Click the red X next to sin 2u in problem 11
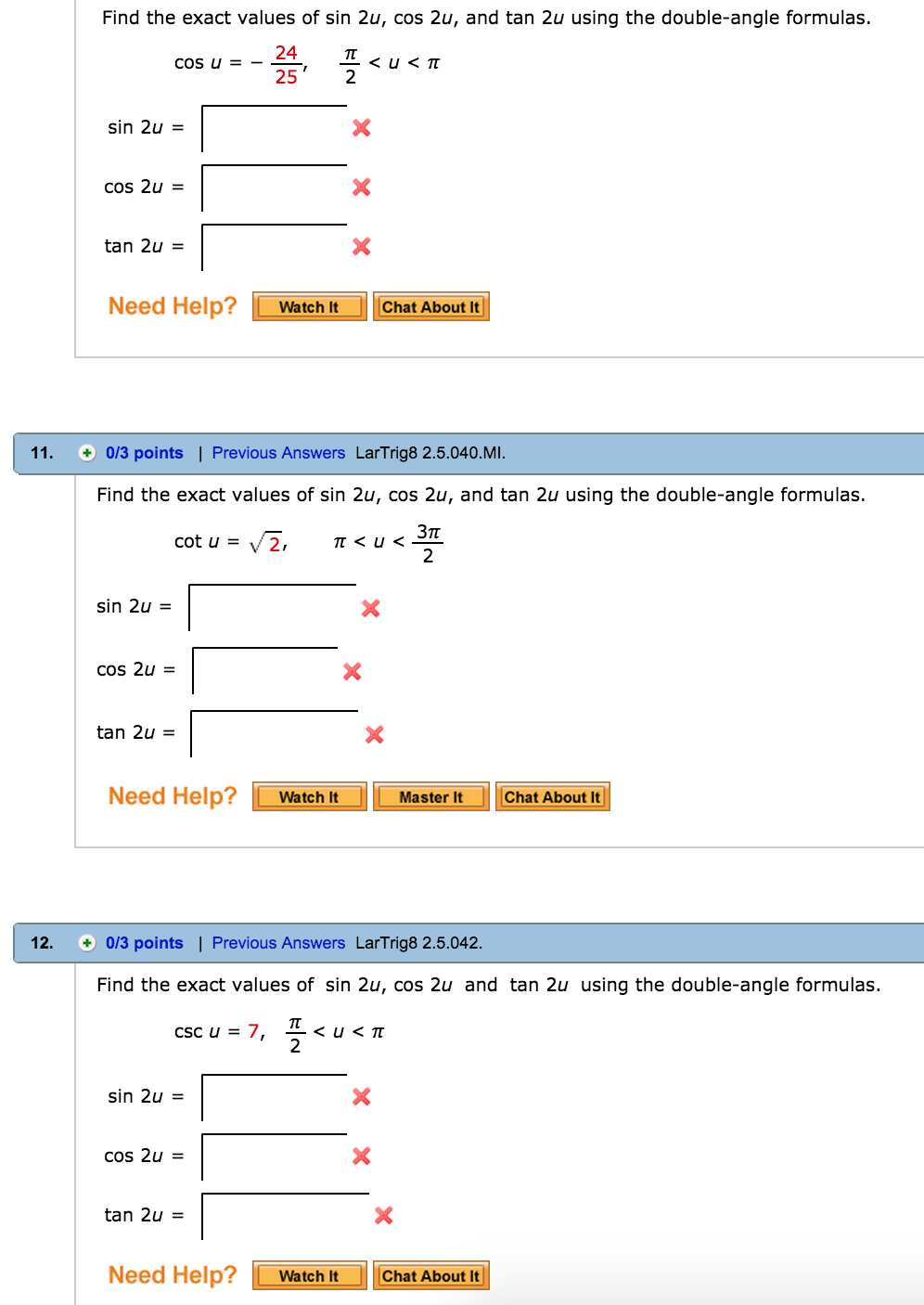Screen dimensions: 924x1305 point(370,609)
